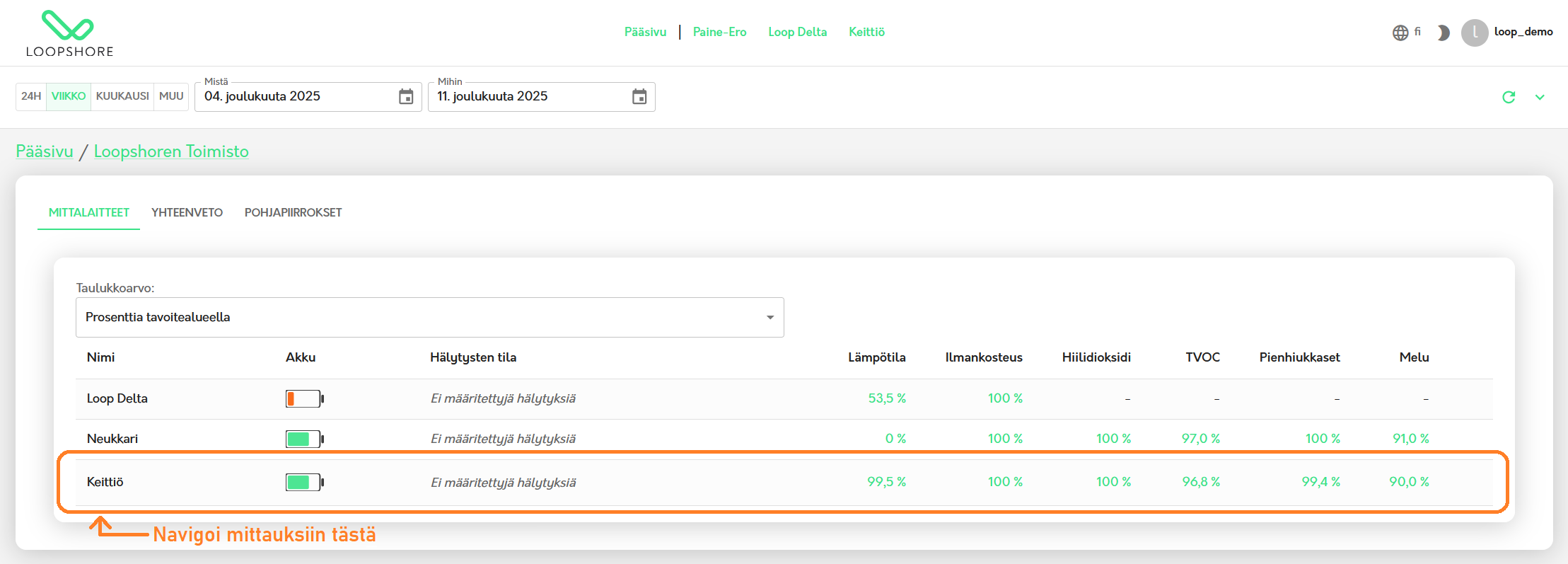Viewport: 1568px width, 564px height.
Task: Open the Neukkari device row
Action: [x=784, y=439]
